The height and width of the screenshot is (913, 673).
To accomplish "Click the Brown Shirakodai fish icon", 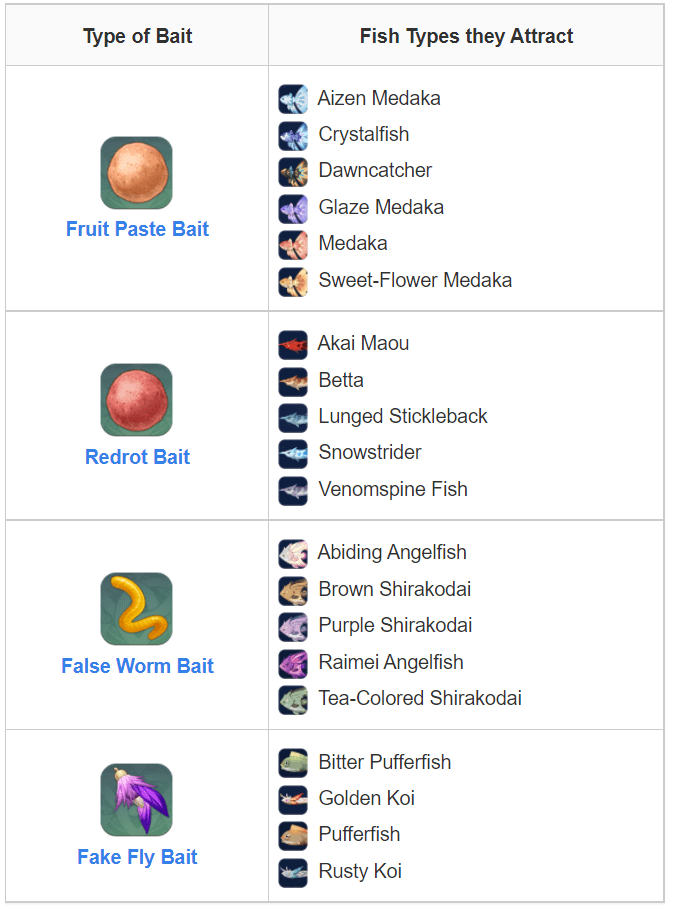I will [x=293, y=590].
